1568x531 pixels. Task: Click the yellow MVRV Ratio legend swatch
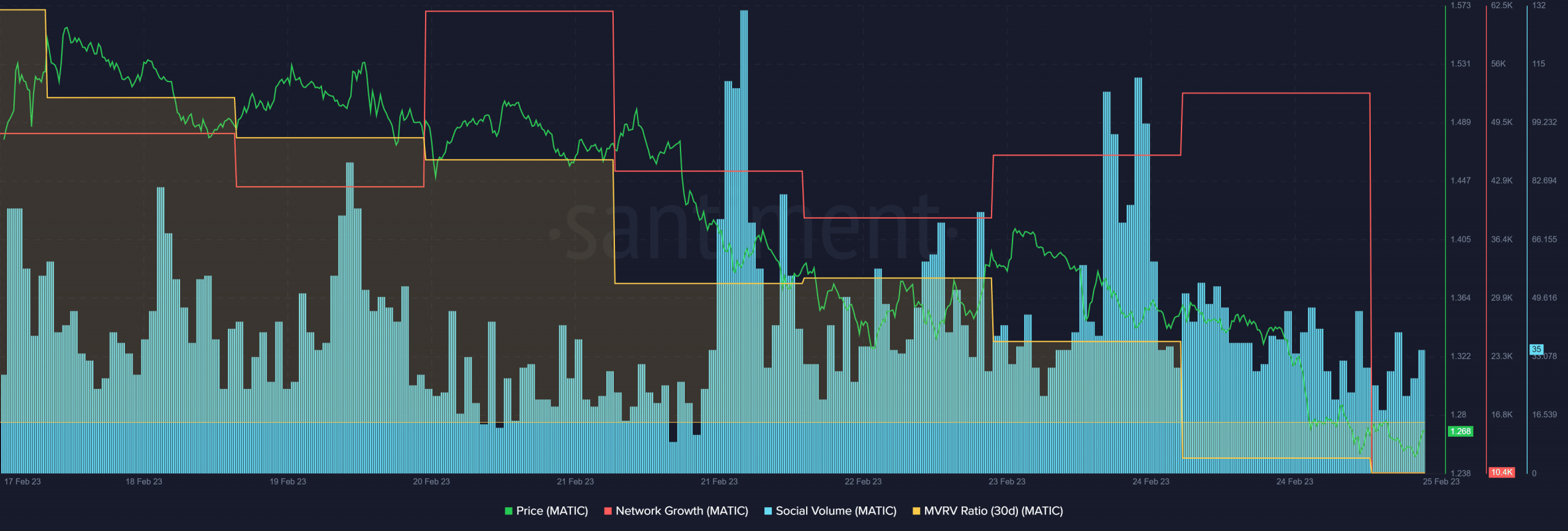[916, 511]
